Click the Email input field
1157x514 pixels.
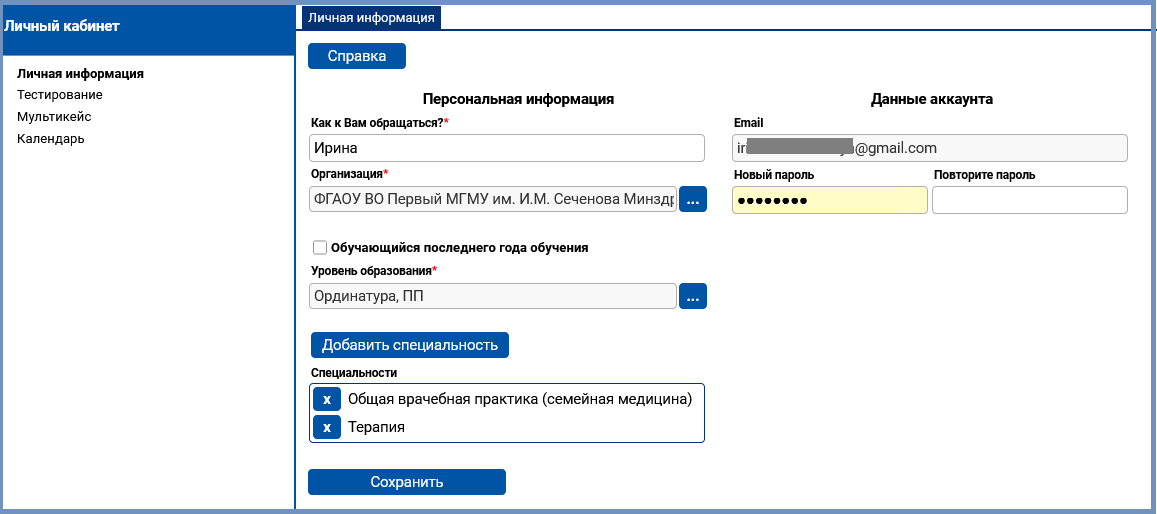pyautogui.click(x=930, y=148)
